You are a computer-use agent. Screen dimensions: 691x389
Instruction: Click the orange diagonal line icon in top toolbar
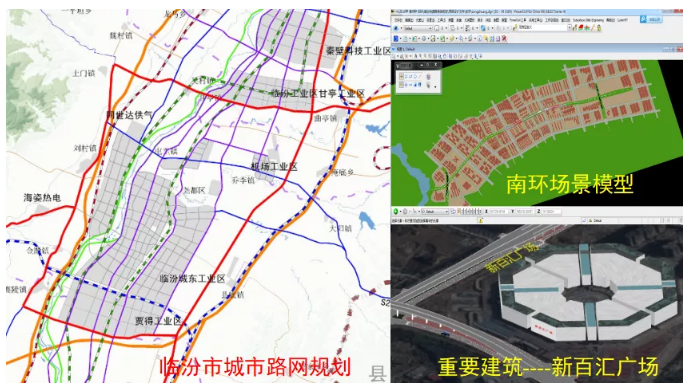593,28
